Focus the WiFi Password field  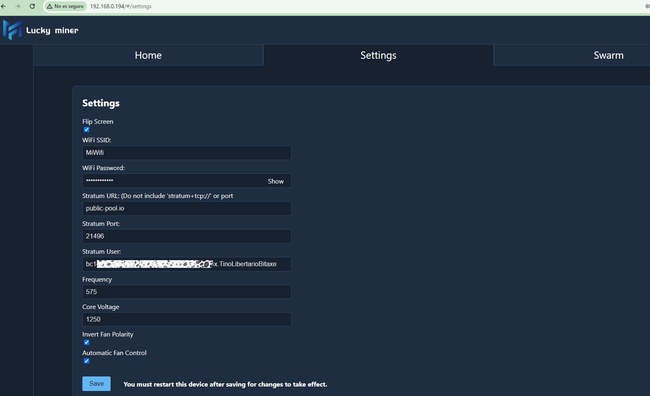(x=174, y=180)
